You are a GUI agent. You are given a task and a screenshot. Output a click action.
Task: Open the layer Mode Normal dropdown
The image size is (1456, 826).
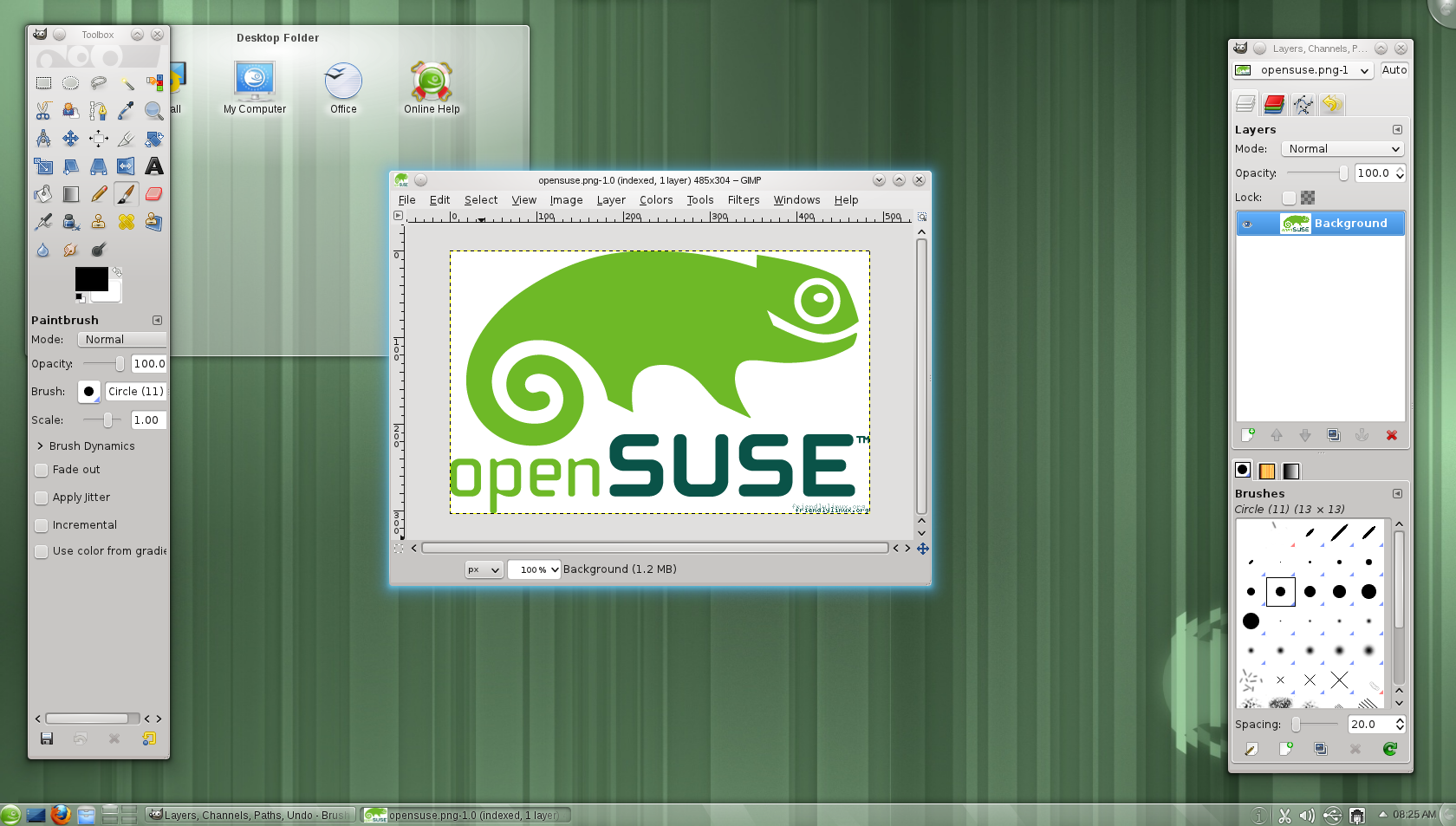tap(1342, 149)
